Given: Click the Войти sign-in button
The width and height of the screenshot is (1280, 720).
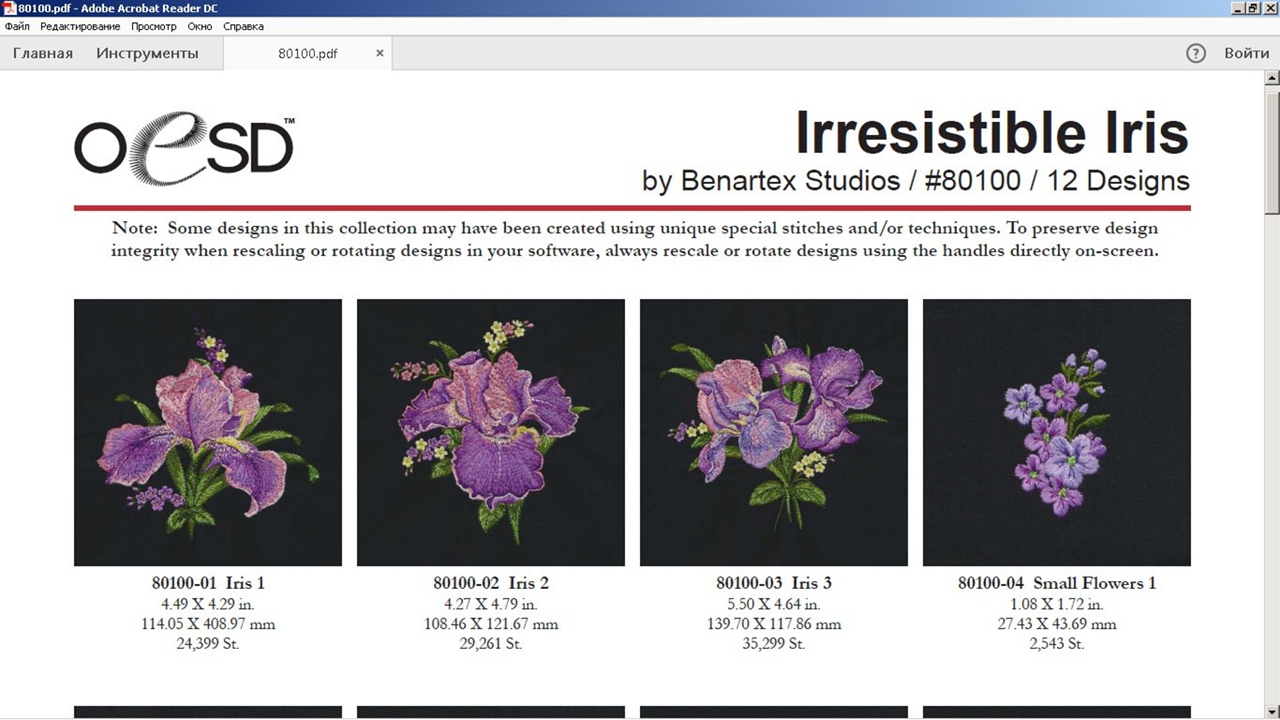Looking at the screenshot, I should (x=1247, y=53).
